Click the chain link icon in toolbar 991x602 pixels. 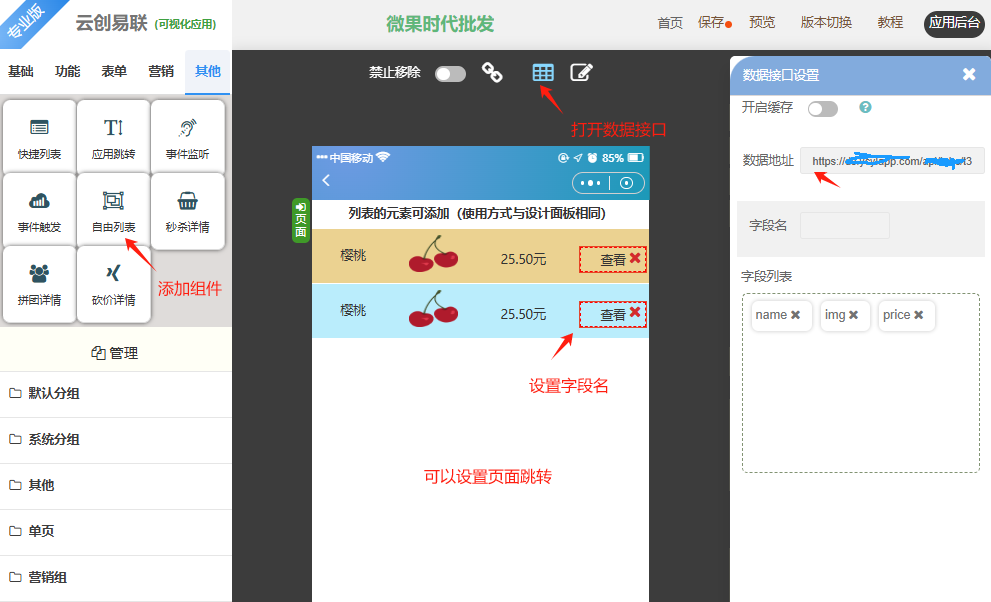pos(492,72)
